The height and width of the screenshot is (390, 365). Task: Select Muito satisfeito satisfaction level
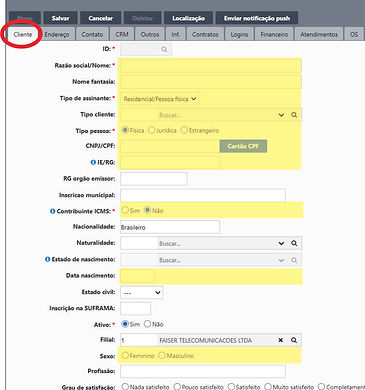pos(268,386)
